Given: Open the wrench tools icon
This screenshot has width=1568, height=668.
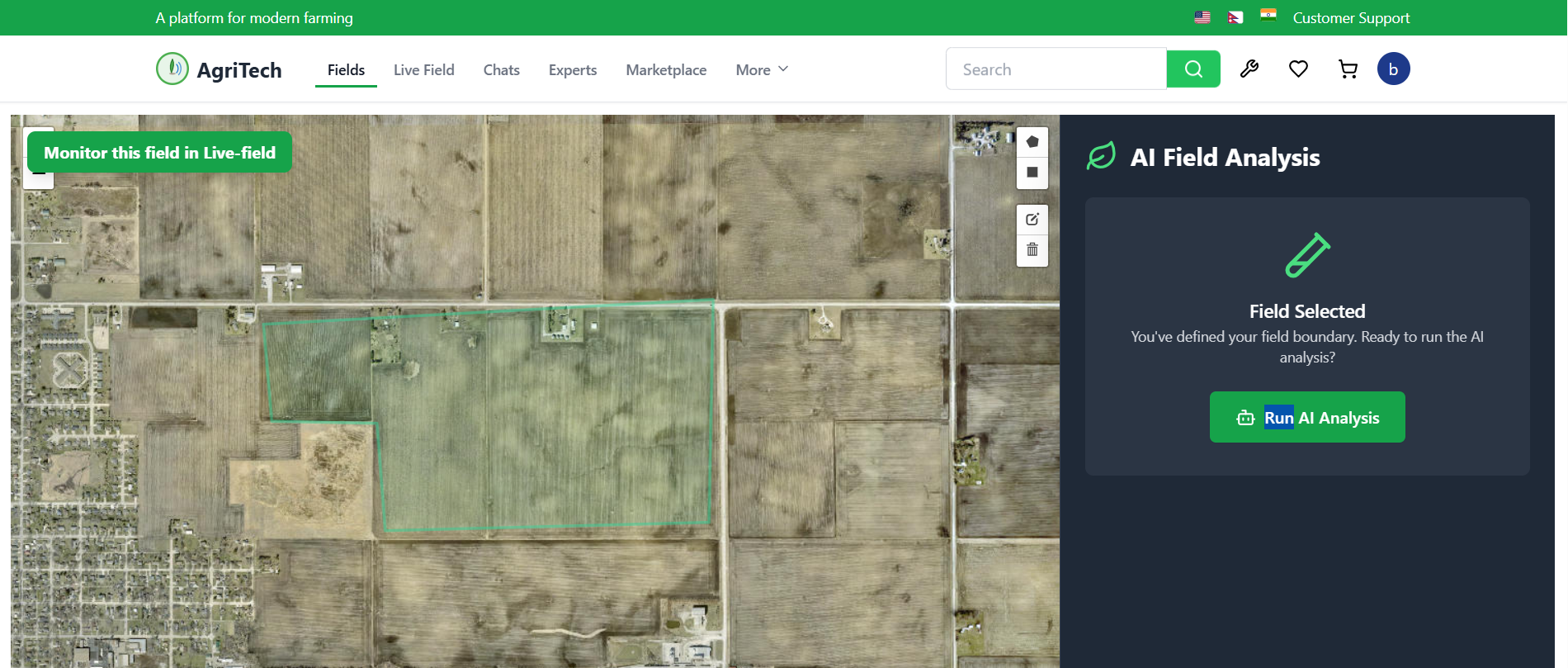Looking at the screenshot, I should coord(1249,69).
